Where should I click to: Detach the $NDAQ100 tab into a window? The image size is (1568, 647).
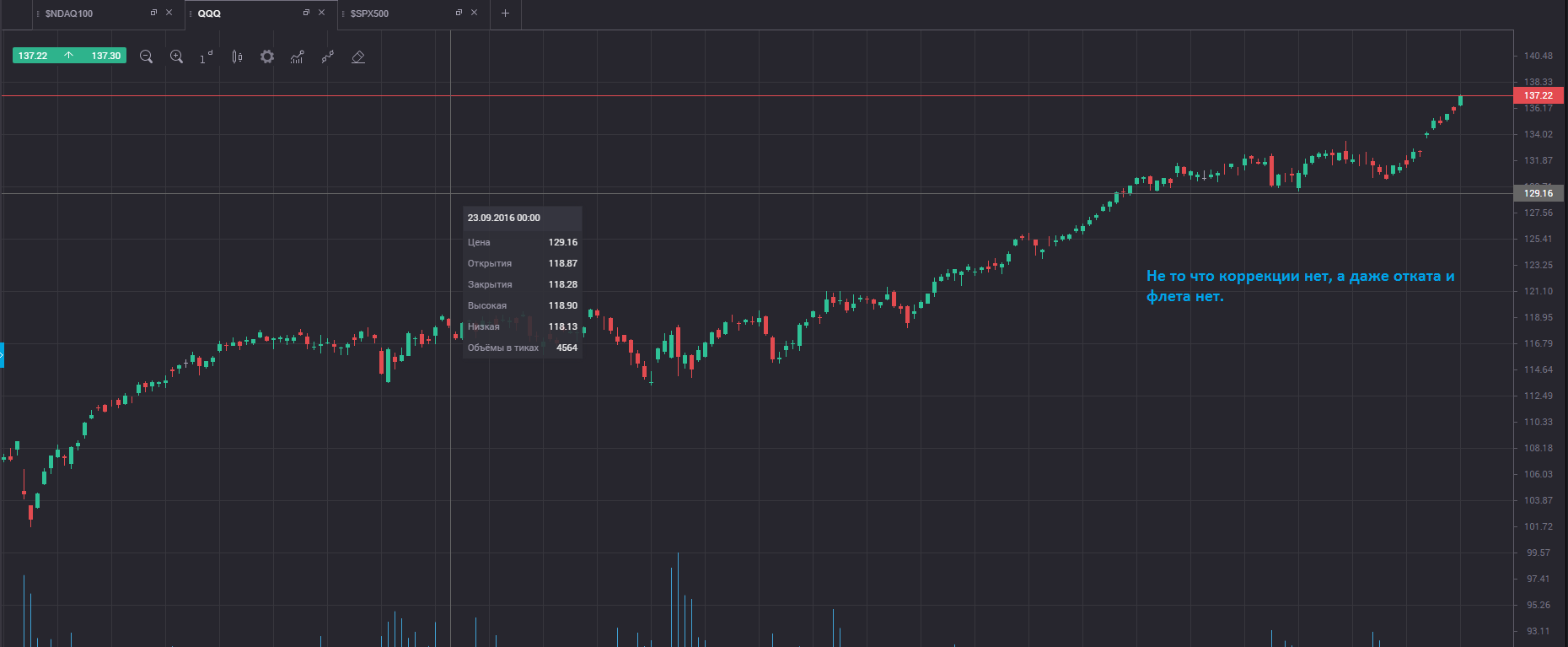point(153,13)
